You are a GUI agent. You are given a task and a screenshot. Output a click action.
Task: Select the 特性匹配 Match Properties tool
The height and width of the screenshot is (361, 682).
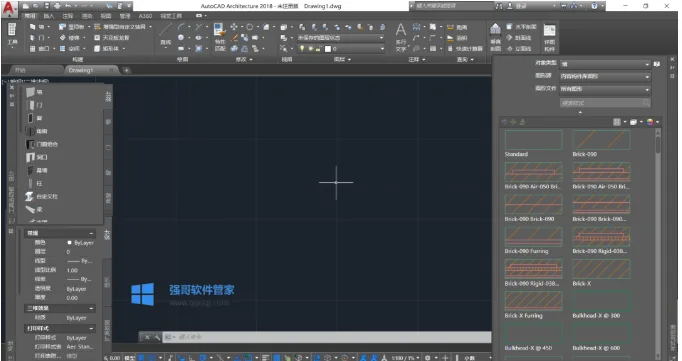pos(220,37)
